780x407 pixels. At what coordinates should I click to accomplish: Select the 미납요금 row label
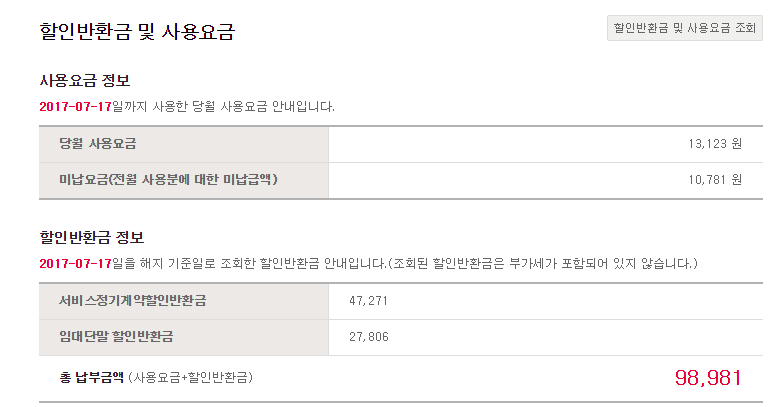167,180
